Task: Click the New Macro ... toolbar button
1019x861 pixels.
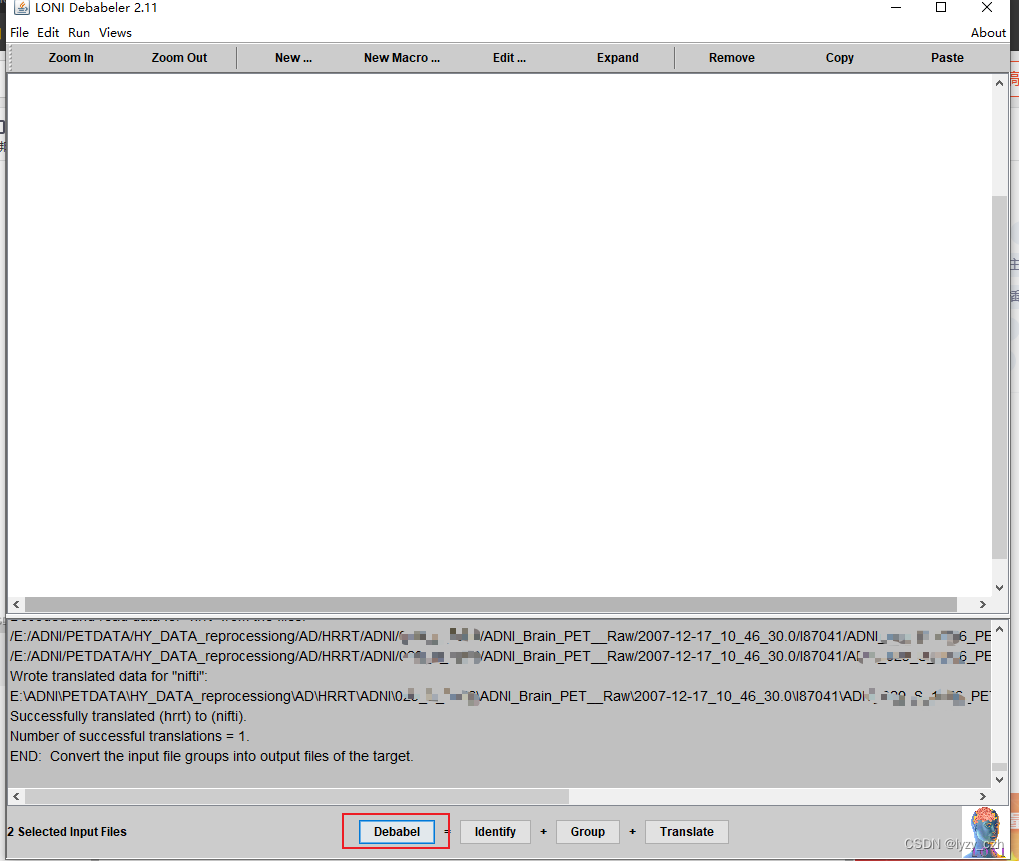Action: [402, 58]
